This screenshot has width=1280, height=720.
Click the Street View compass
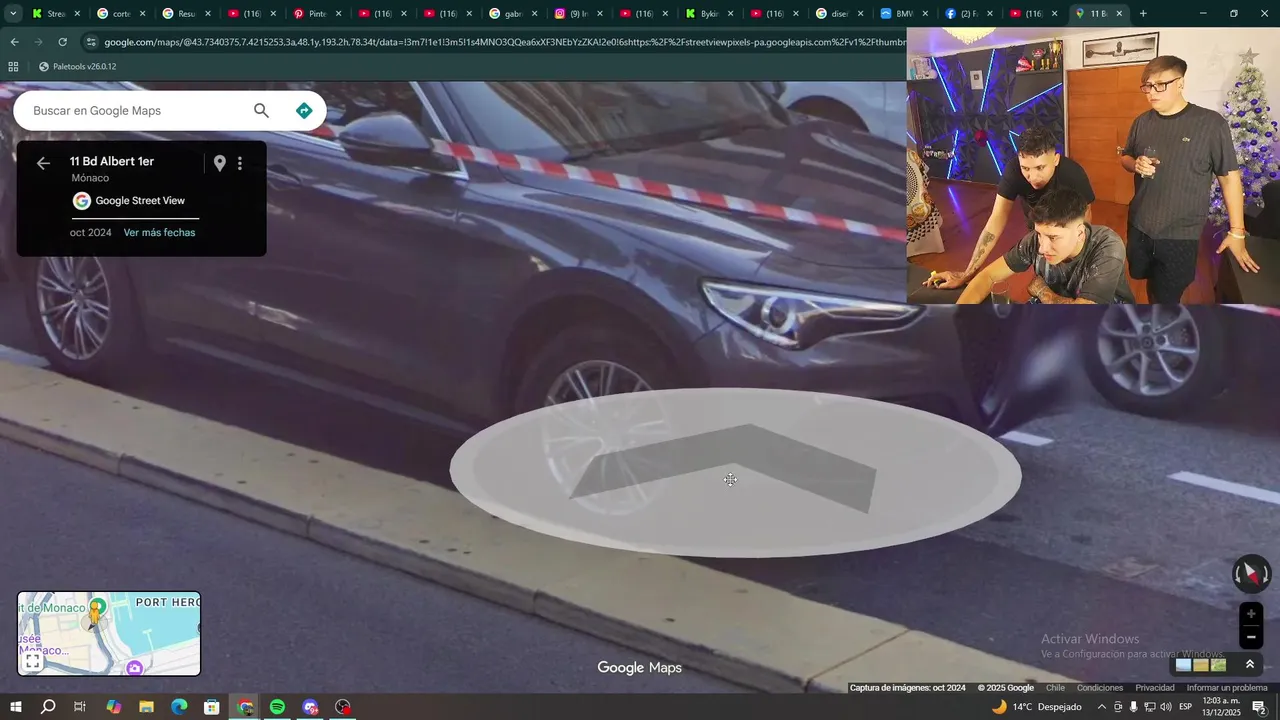[1251, 574]
